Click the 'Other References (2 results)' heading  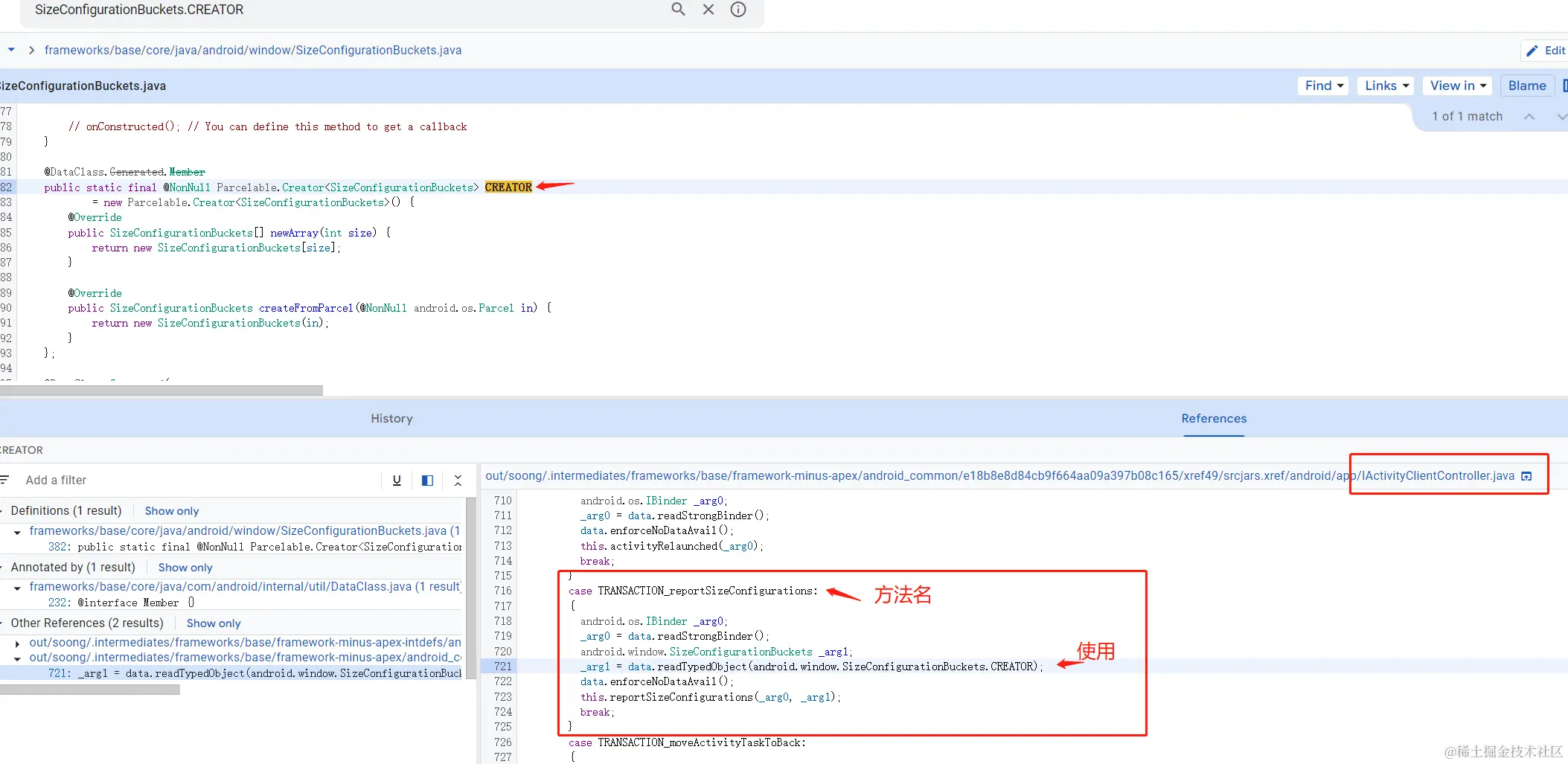click(87, 623)
